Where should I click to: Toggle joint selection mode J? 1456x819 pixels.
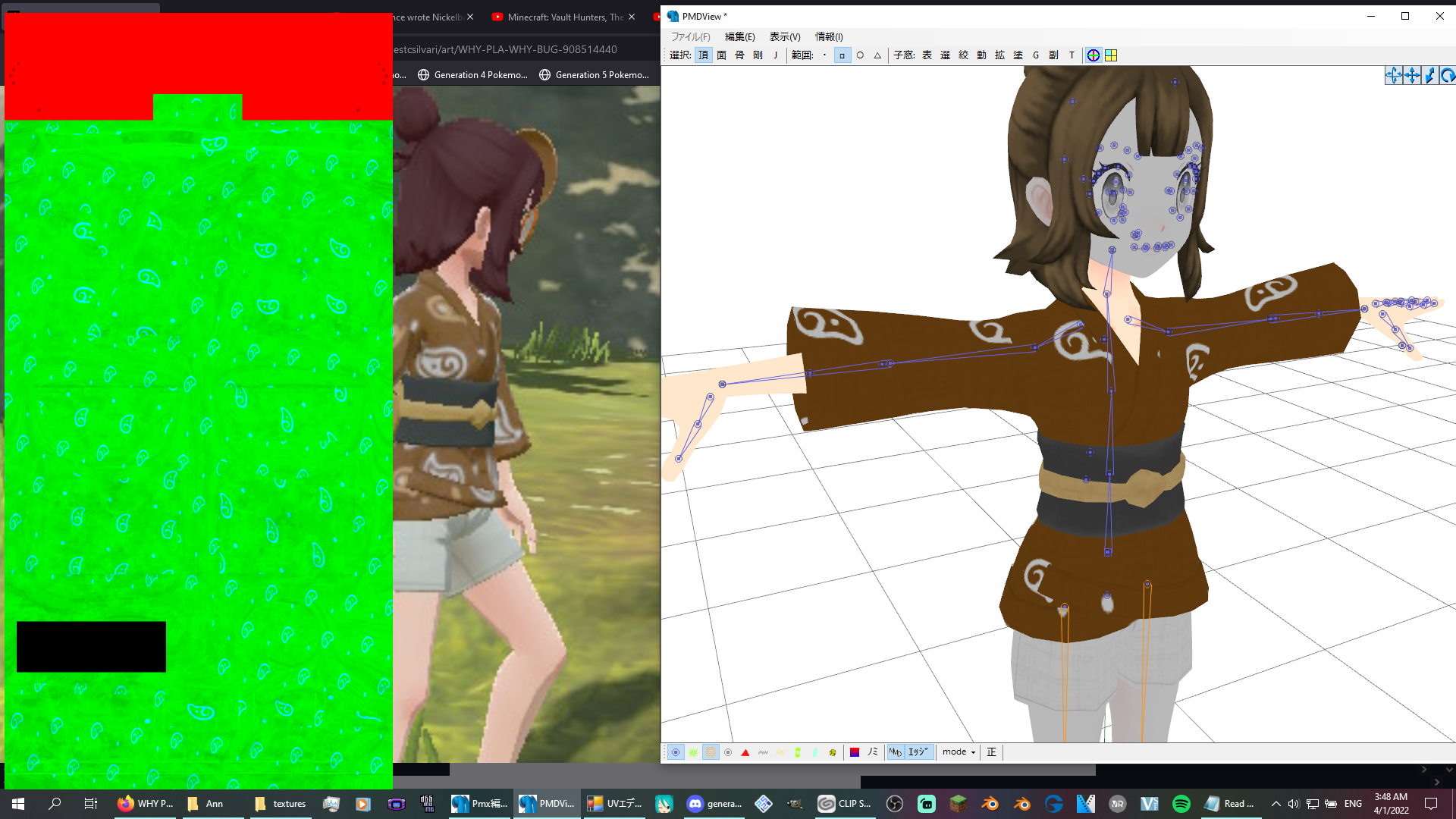(x=776, y=55)
